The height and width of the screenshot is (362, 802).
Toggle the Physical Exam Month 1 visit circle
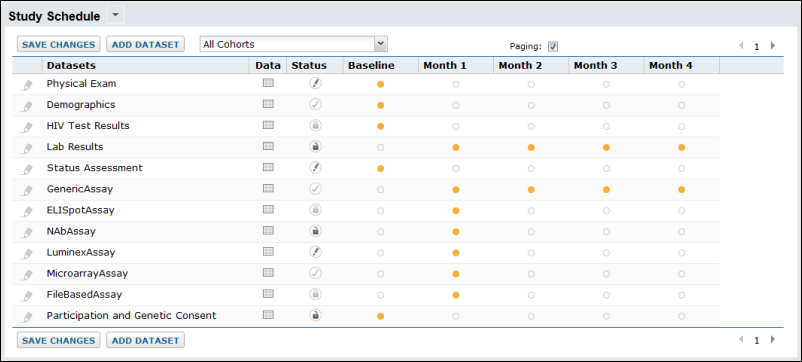[456, 84]
